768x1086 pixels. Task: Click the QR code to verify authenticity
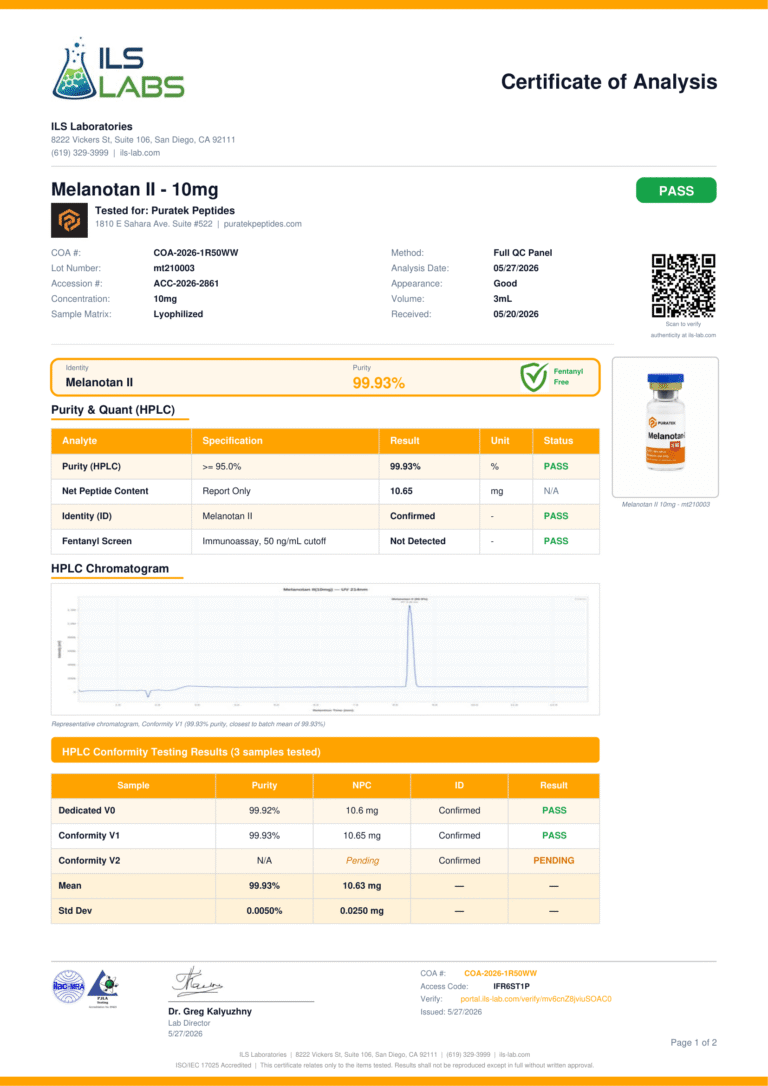684,286
